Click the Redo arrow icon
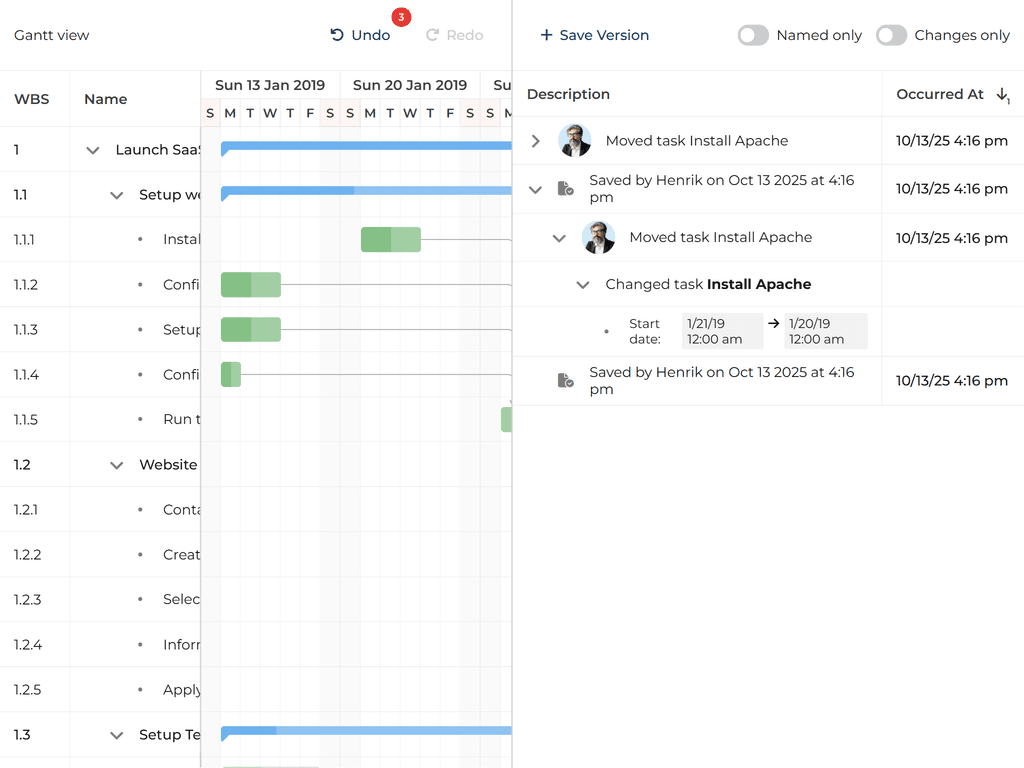Image resolution: width=1024 pixels, height=768 pixels. click(x=433, y=35)
